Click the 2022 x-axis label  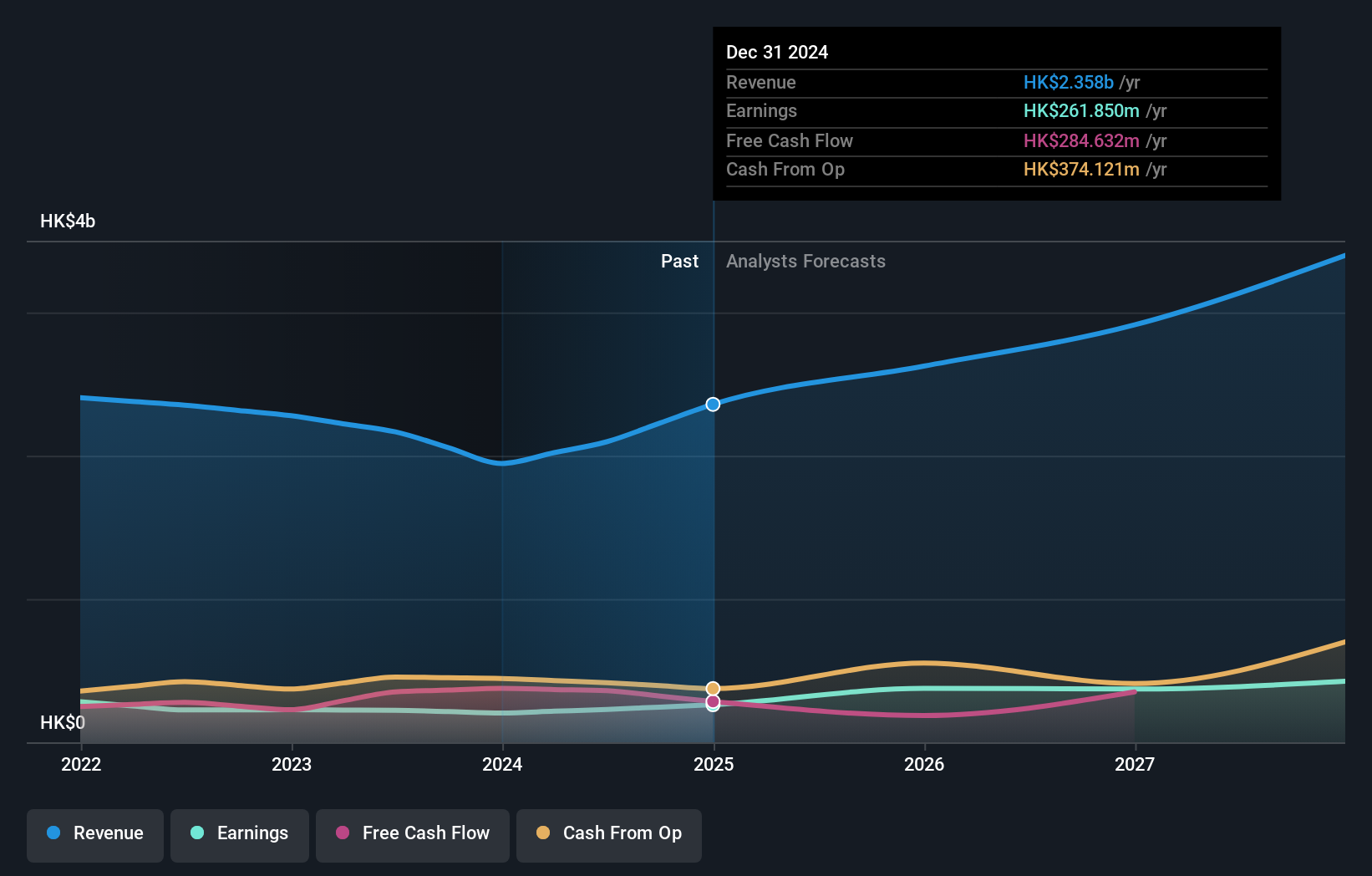81,765
